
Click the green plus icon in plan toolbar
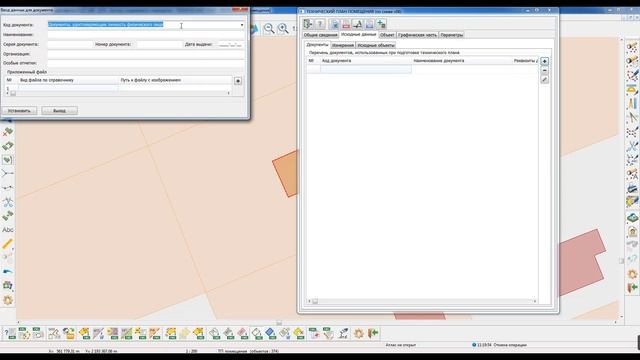click(382, 24)
